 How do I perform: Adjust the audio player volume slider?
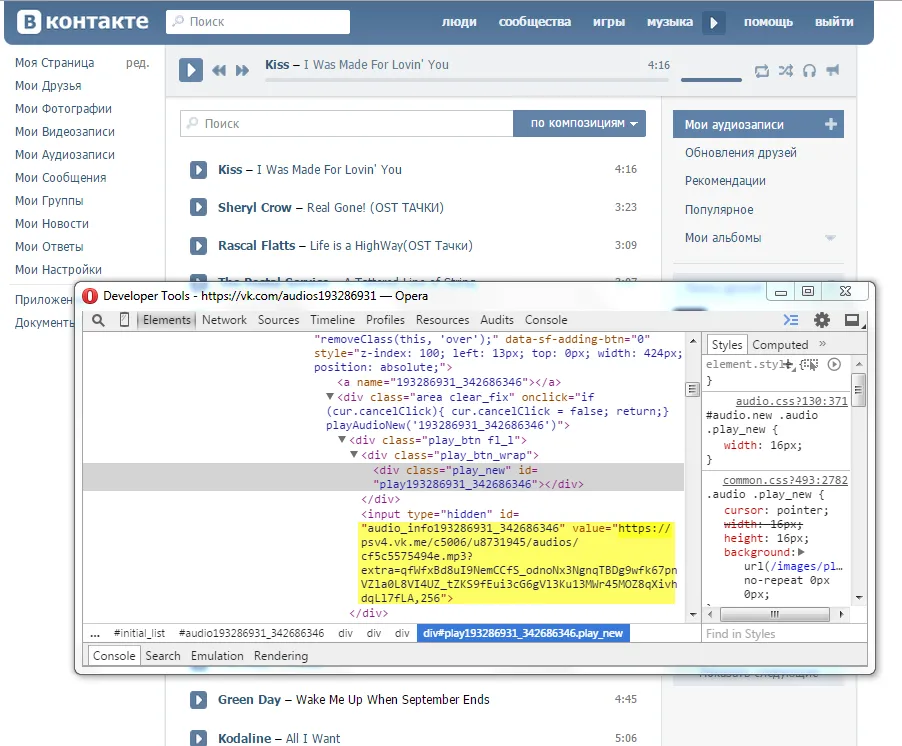click(711, 79)
